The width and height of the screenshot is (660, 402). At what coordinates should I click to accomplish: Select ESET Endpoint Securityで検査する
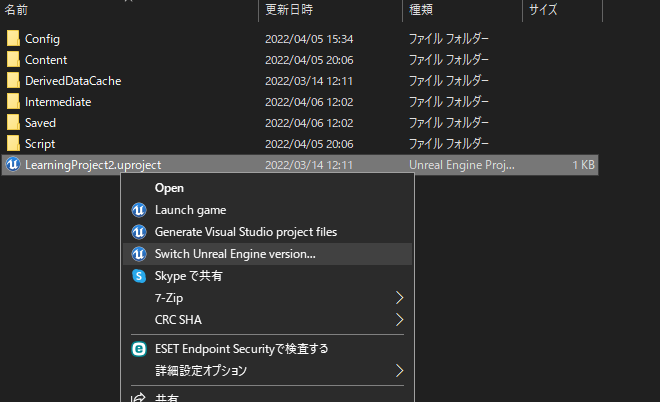pyautogui.click(x=267, y=349)
